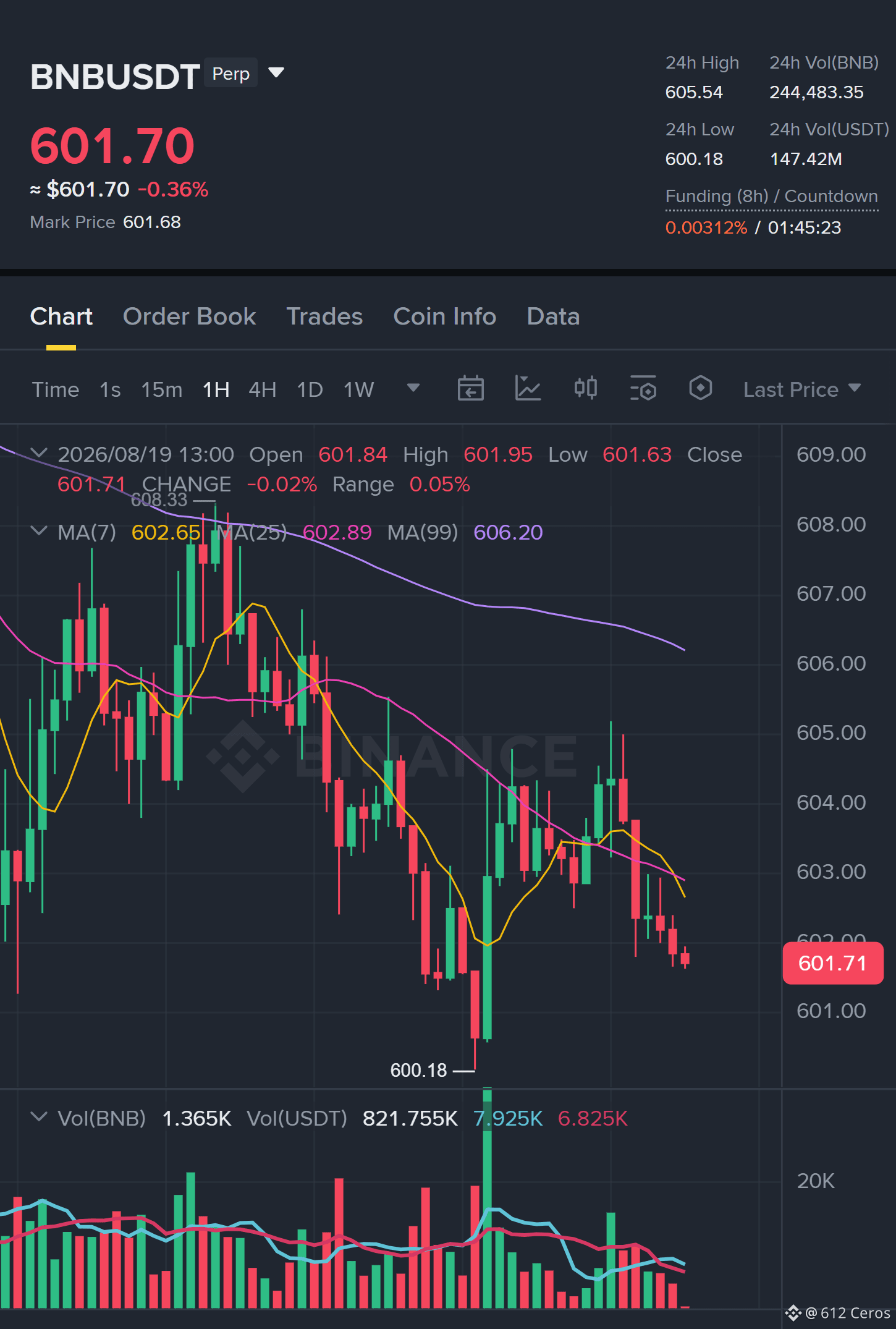Image resolution: width=896 pixels, height=1329 pixels.
Task: Click the Funding (8h) / Countdown label
Action: (x=771, y=197)
